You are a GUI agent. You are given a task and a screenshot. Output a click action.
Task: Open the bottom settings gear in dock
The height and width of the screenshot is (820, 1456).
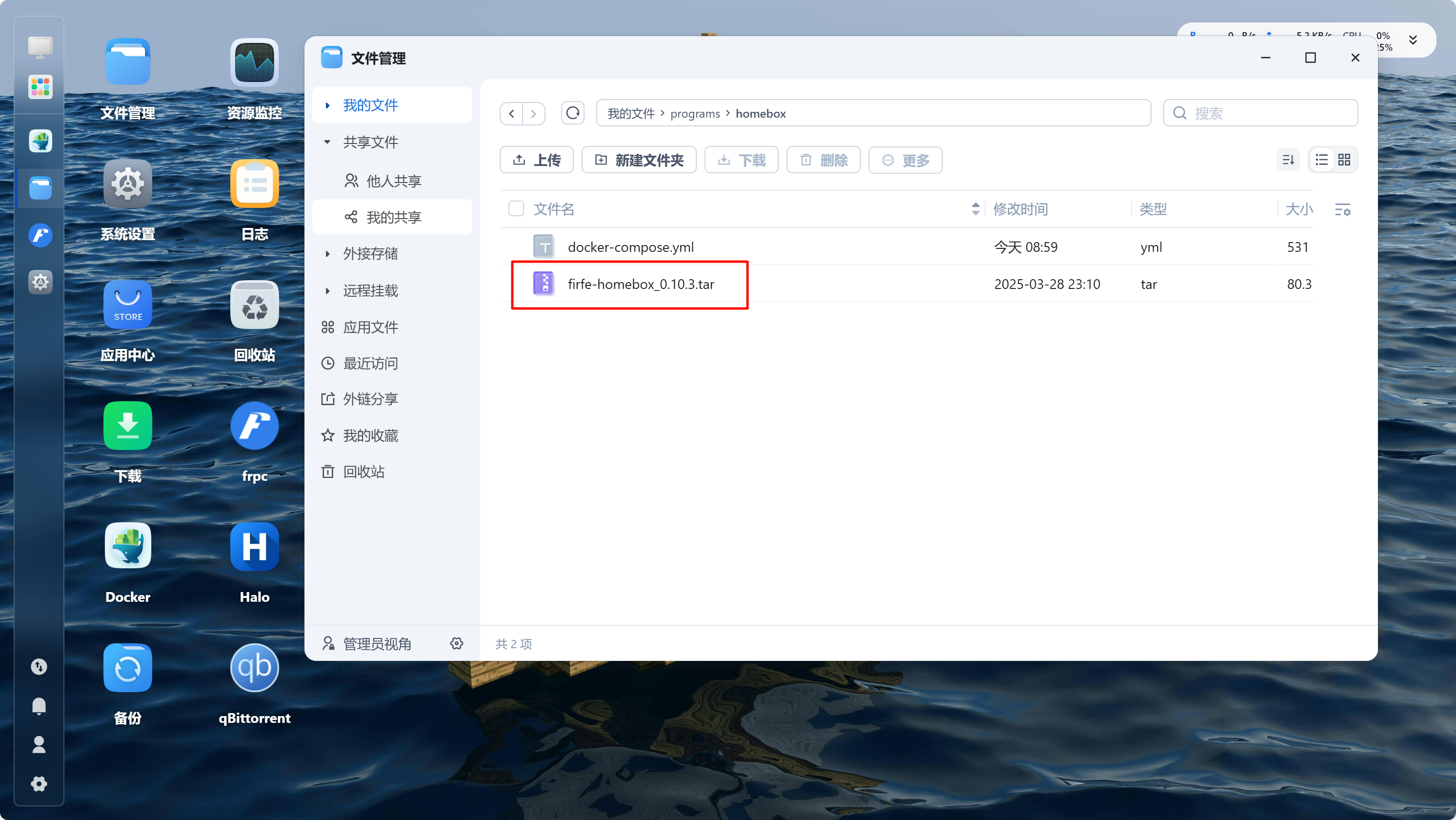pos(39,784)
